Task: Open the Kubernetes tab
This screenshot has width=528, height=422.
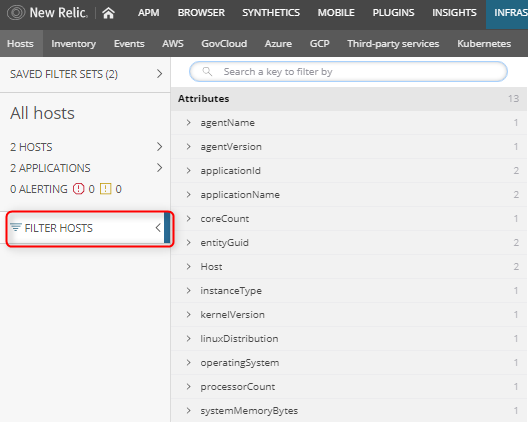Action: coord(484,43)
